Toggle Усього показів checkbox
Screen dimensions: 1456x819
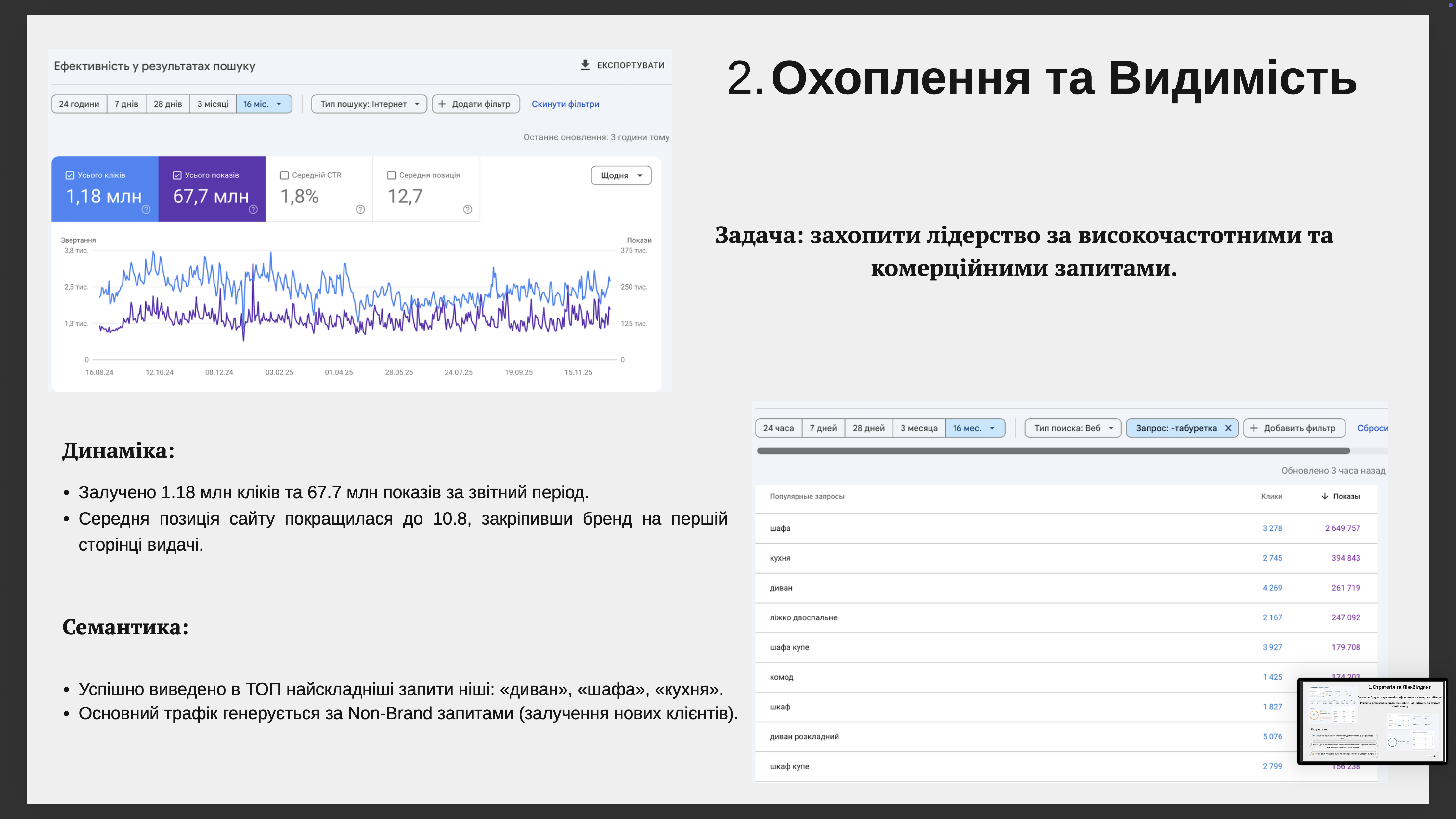(177, 175)
